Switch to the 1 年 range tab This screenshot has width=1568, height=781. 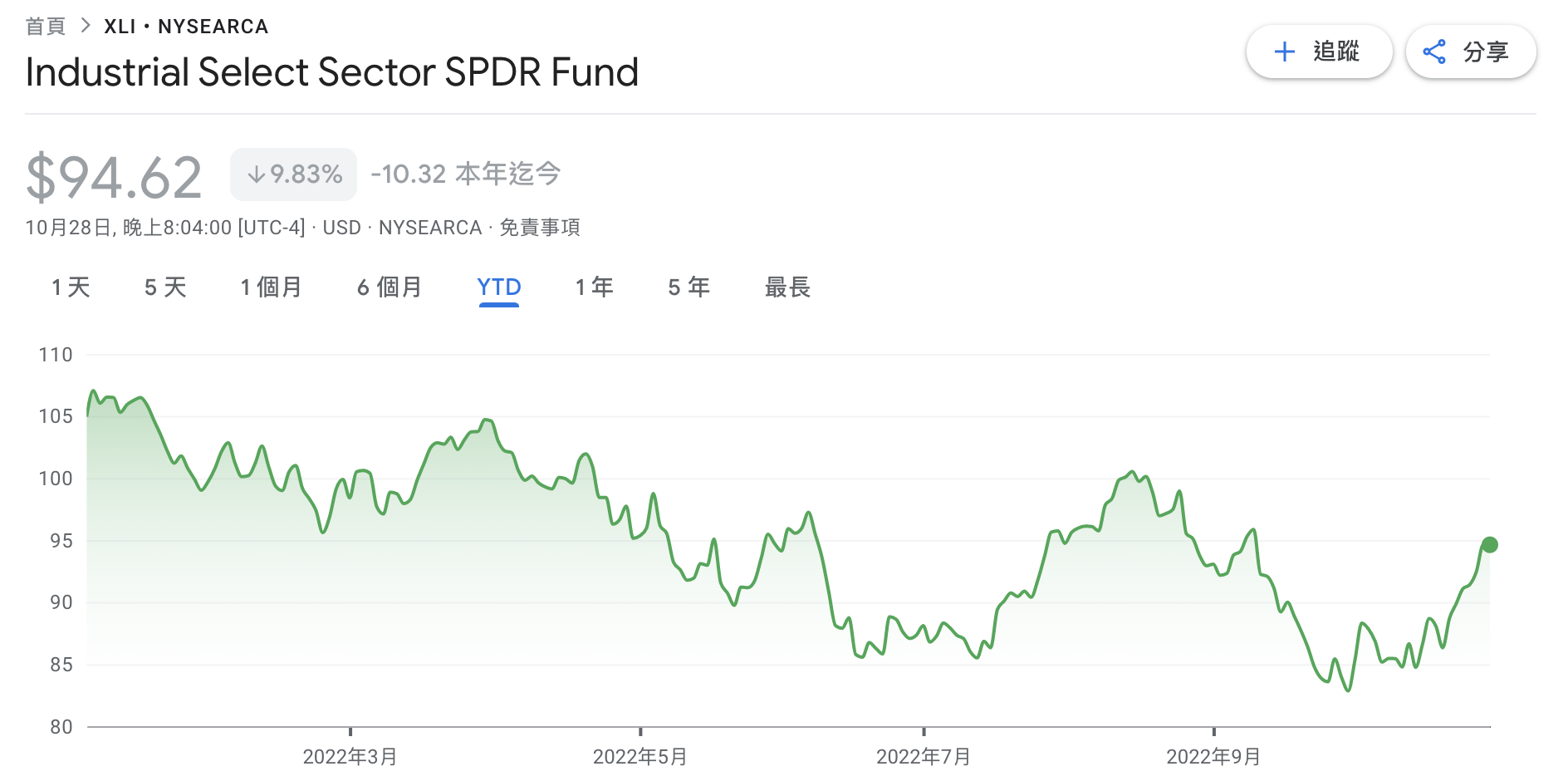pyautogui.click(x=594, y=287)
